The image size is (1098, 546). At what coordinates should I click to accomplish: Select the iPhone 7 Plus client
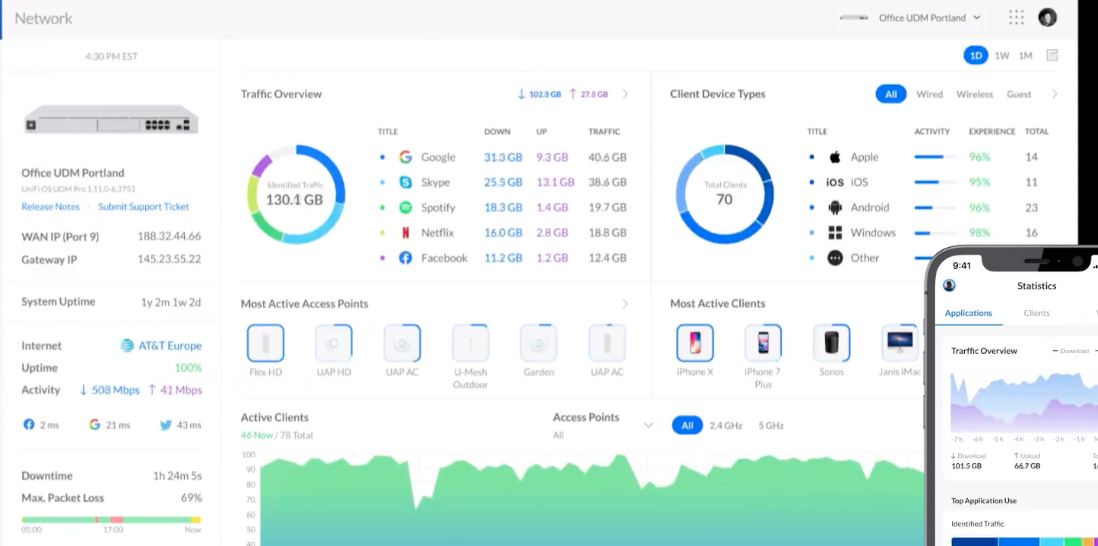pyautogui.click(x=763, y=343)
